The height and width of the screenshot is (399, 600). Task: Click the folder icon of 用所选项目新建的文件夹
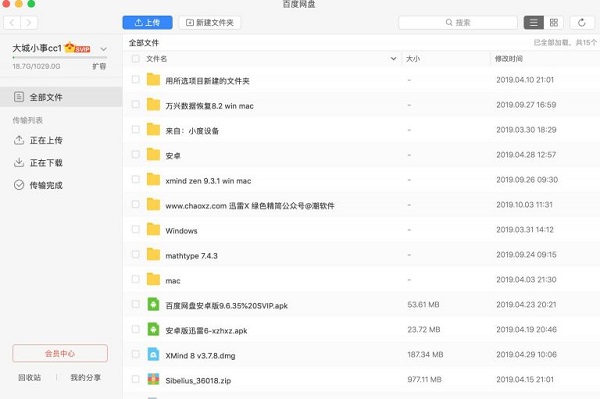pos(153,79)
